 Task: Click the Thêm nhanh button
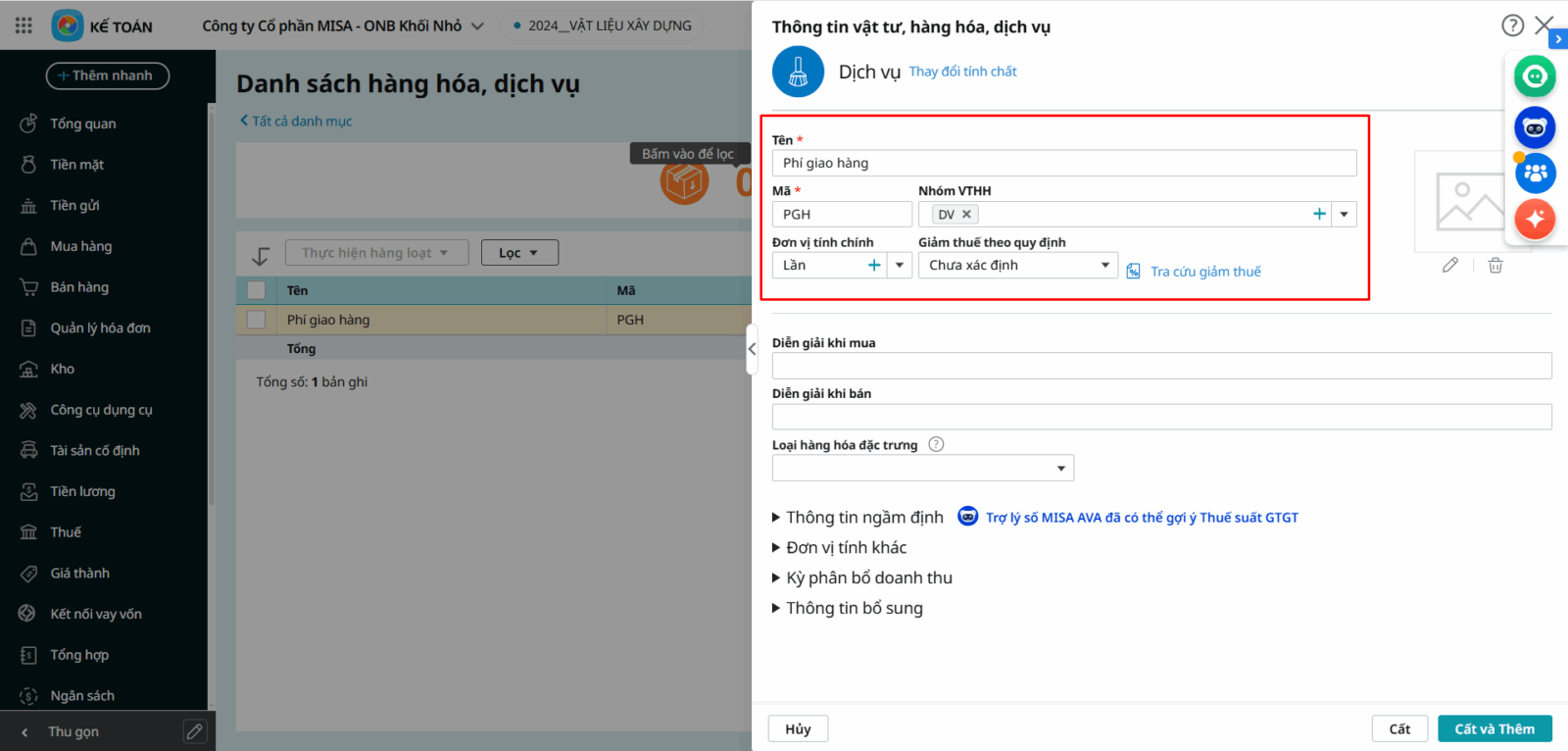click(108, 75)
